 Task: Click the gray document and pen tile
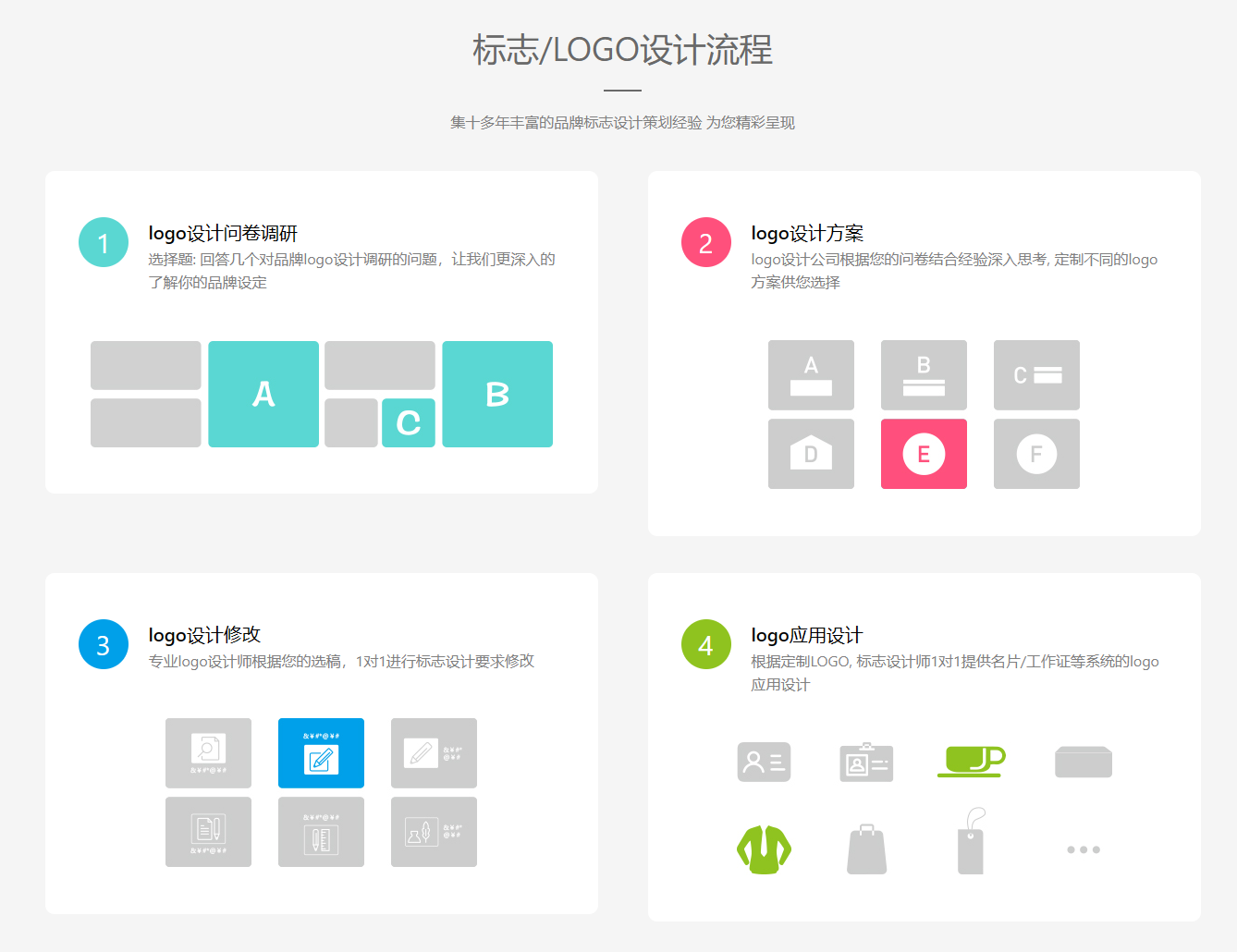(x=208, y=832)
